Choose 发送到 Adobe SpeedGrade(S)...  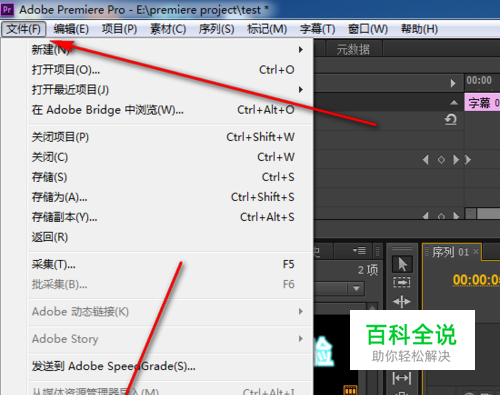coord(170,366)
